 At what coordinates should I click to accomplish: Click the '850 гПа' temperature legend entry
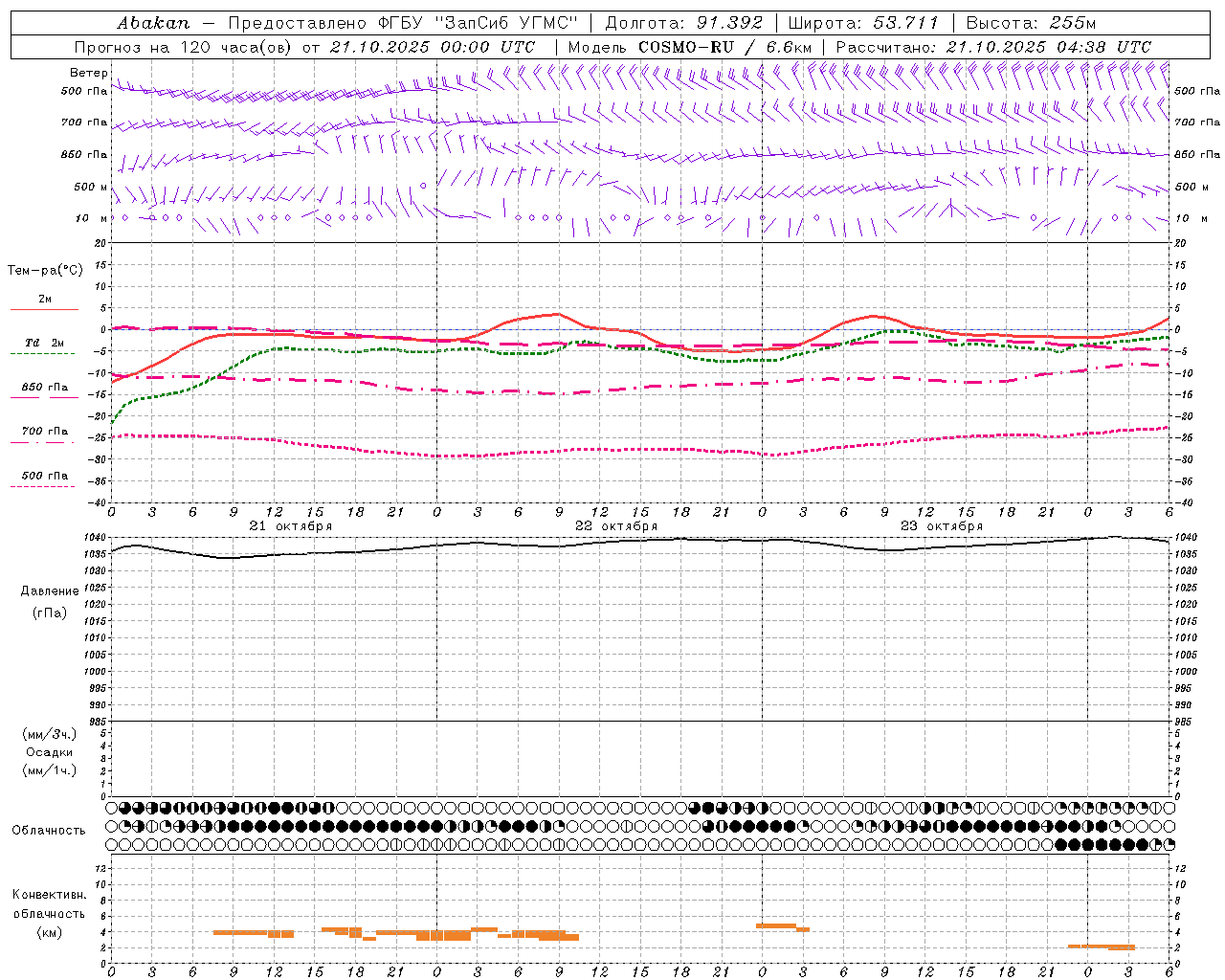[45, 388]
